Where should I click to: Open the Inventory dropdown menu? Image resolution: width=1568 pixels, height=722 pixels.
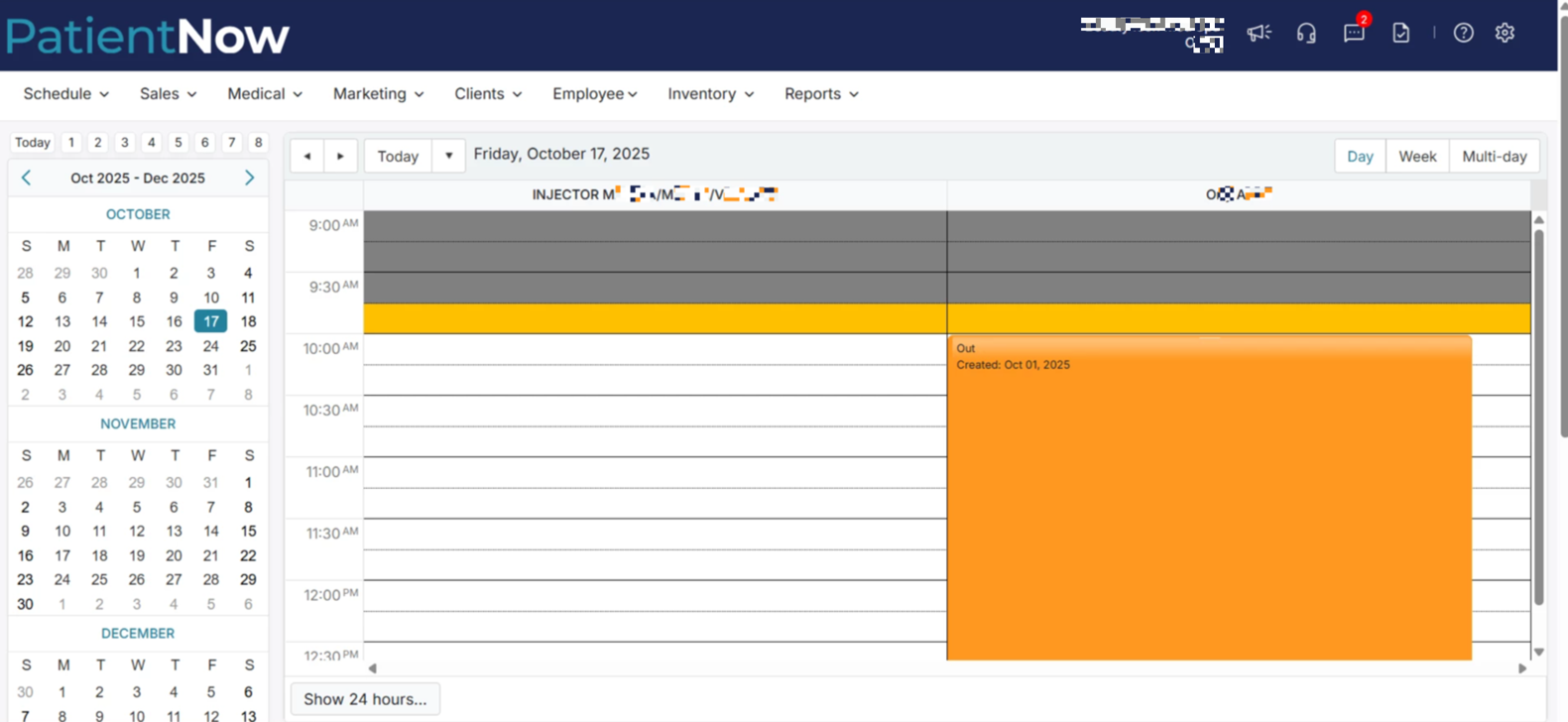pos(710,93)
